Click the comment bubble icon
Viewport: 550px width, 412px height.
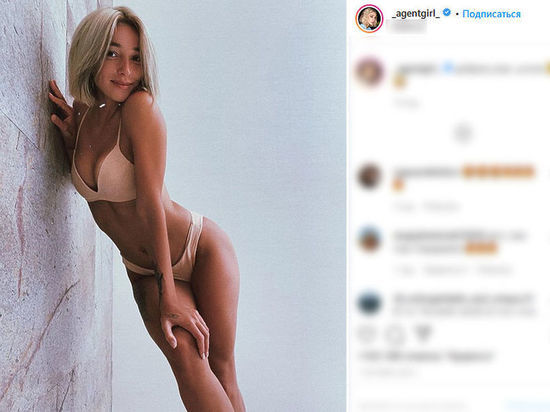[x=395, y=334]
